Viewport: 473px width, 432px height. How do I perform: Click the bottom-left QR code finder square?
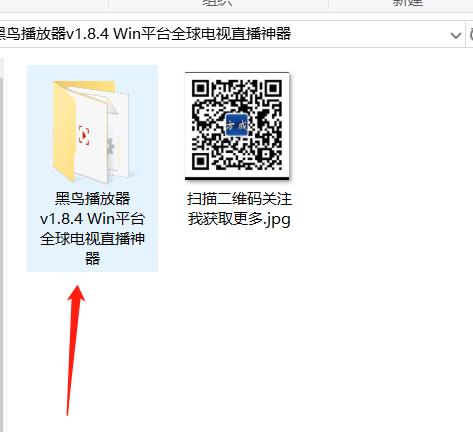click(200, 162)
